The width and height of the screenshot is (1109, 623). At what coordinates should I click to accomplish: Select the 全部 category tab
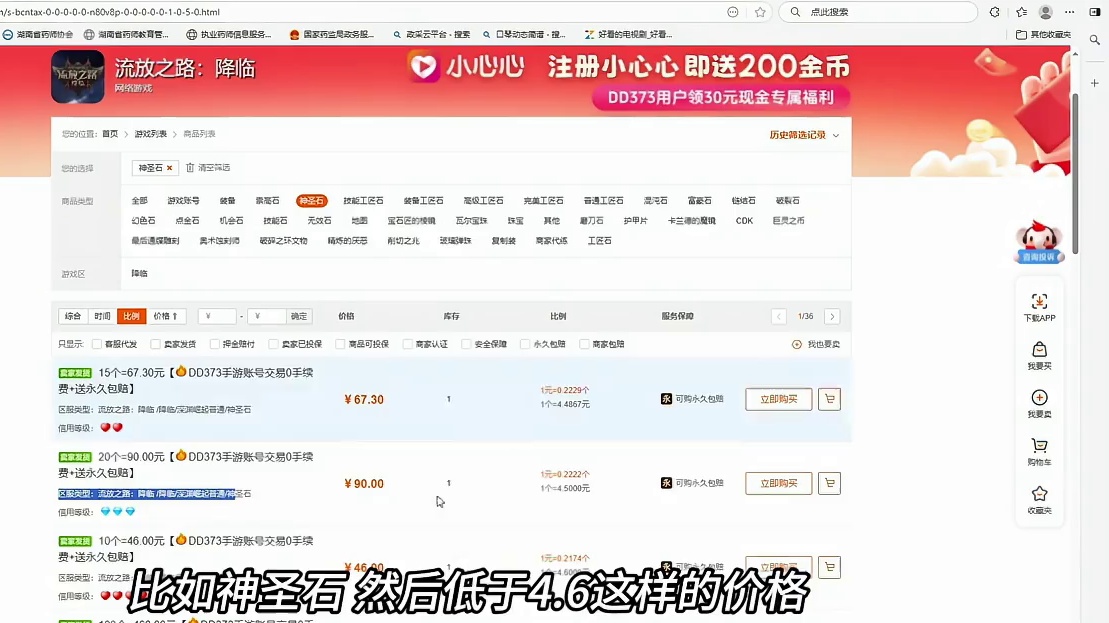pyautogui.click(x=140, y=200)
